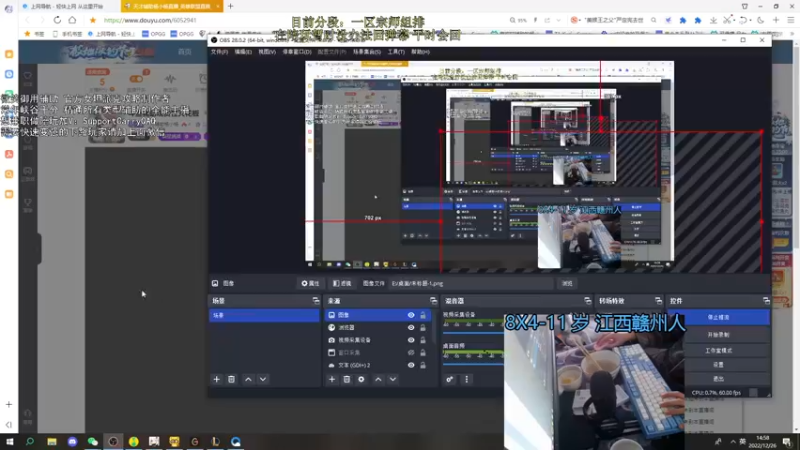Open OBS Studio taskbar icon

[x=113, y=441]
